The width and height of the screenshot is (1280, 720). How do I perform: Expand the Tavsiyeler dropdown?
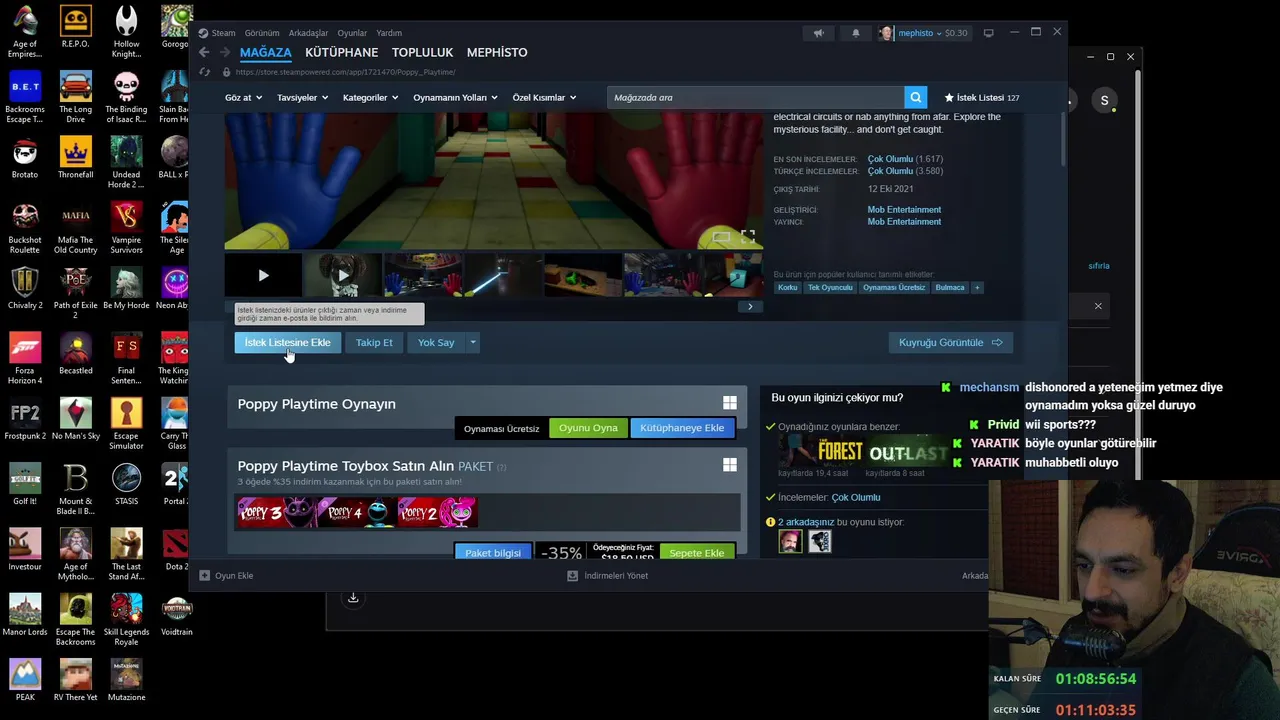pos(302,97)
